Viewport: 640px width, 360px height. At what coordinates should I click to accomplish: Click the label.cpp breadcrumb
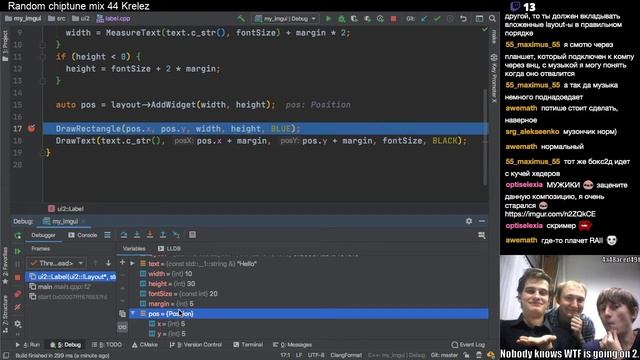113,18
